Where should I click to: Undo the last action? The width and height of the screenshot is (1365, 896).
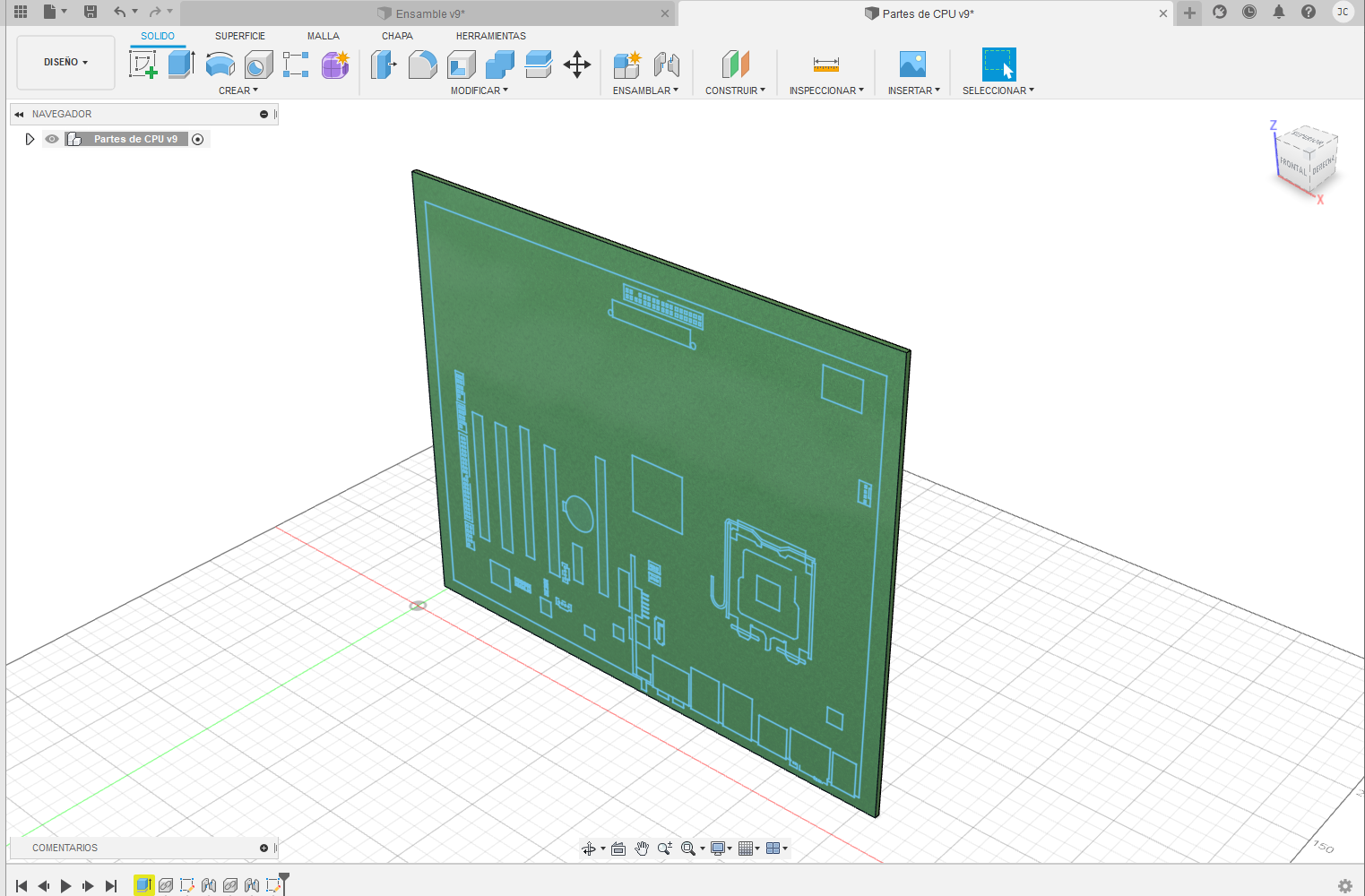(x=119, y=12)
